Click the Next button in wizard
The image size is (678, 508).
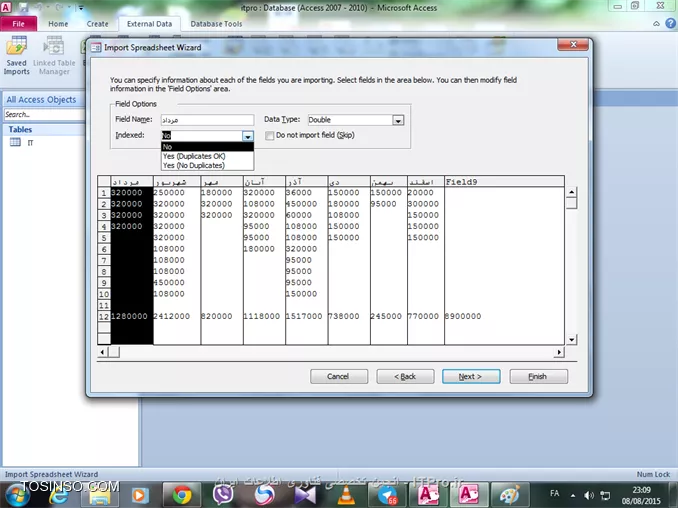[x=470, y=376]
